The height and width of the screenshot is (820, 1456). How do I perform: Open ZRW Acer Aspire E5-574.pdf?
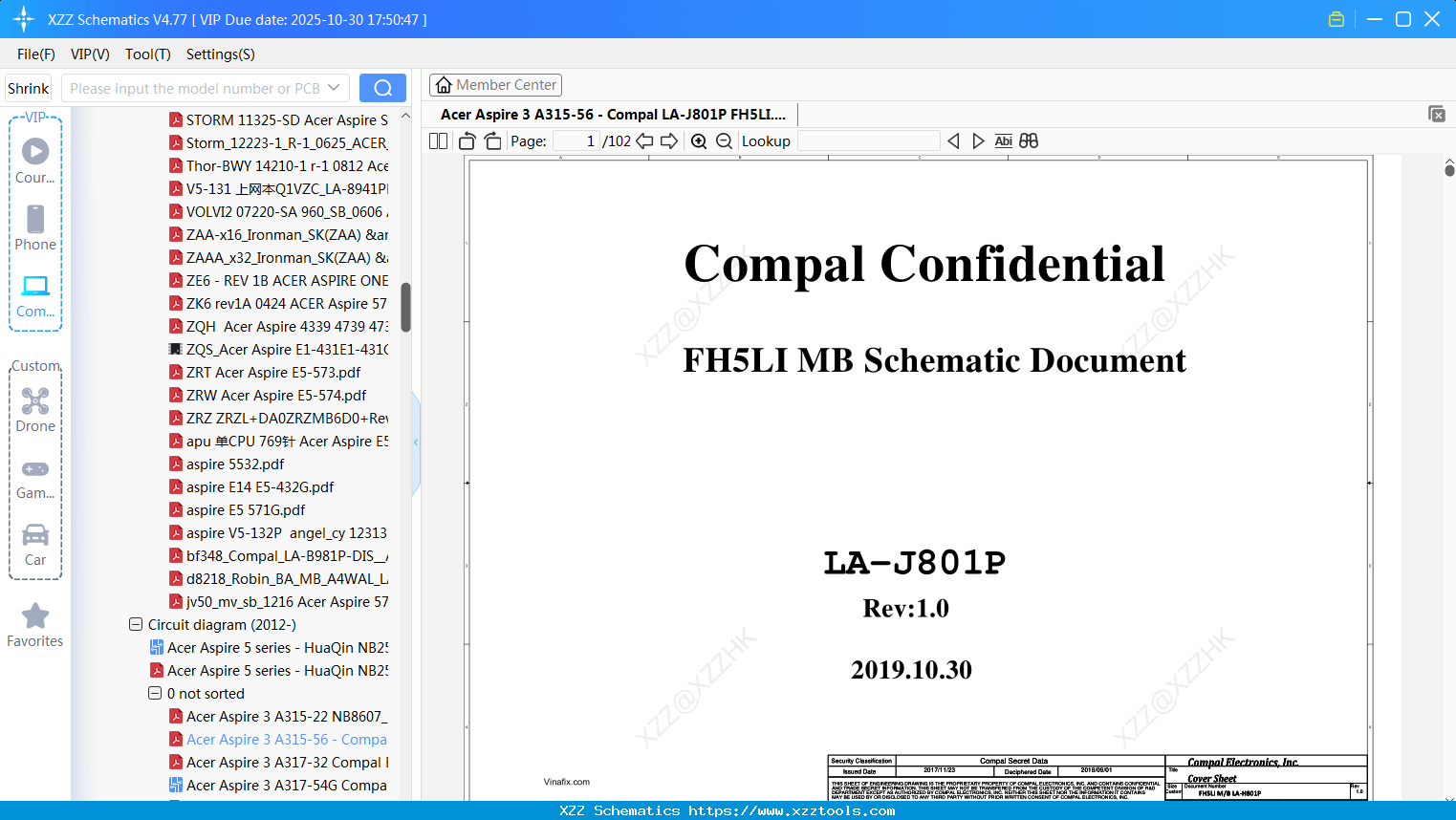click(x=276, y=396)
